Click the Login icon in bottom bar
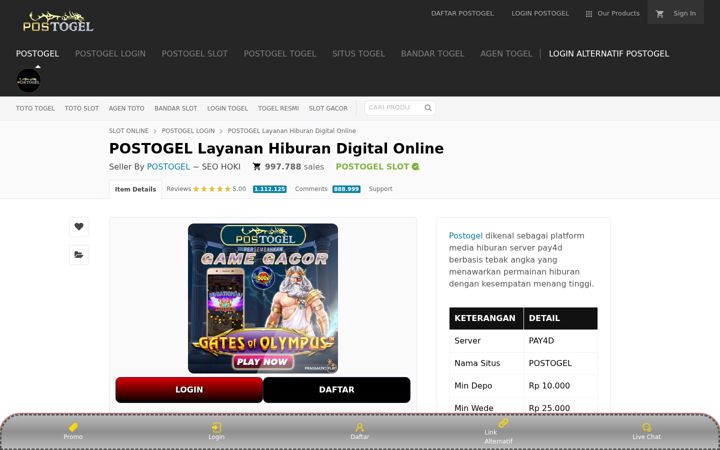This screenshot has width=720, height=450. pyautogui.click(x=216, y=428)
